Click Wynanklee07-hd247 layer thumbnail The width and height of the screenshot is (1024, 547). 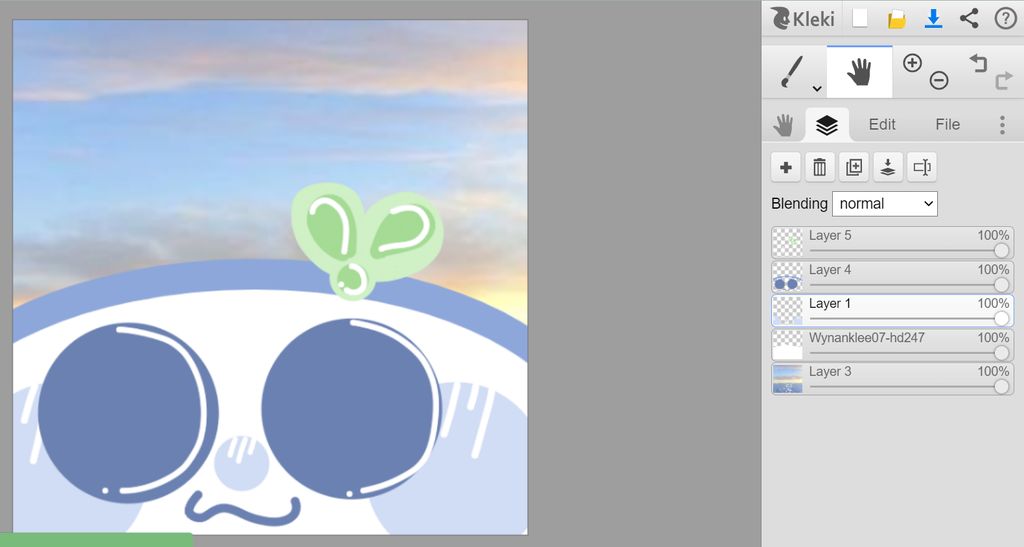click(x=788, y=344)
